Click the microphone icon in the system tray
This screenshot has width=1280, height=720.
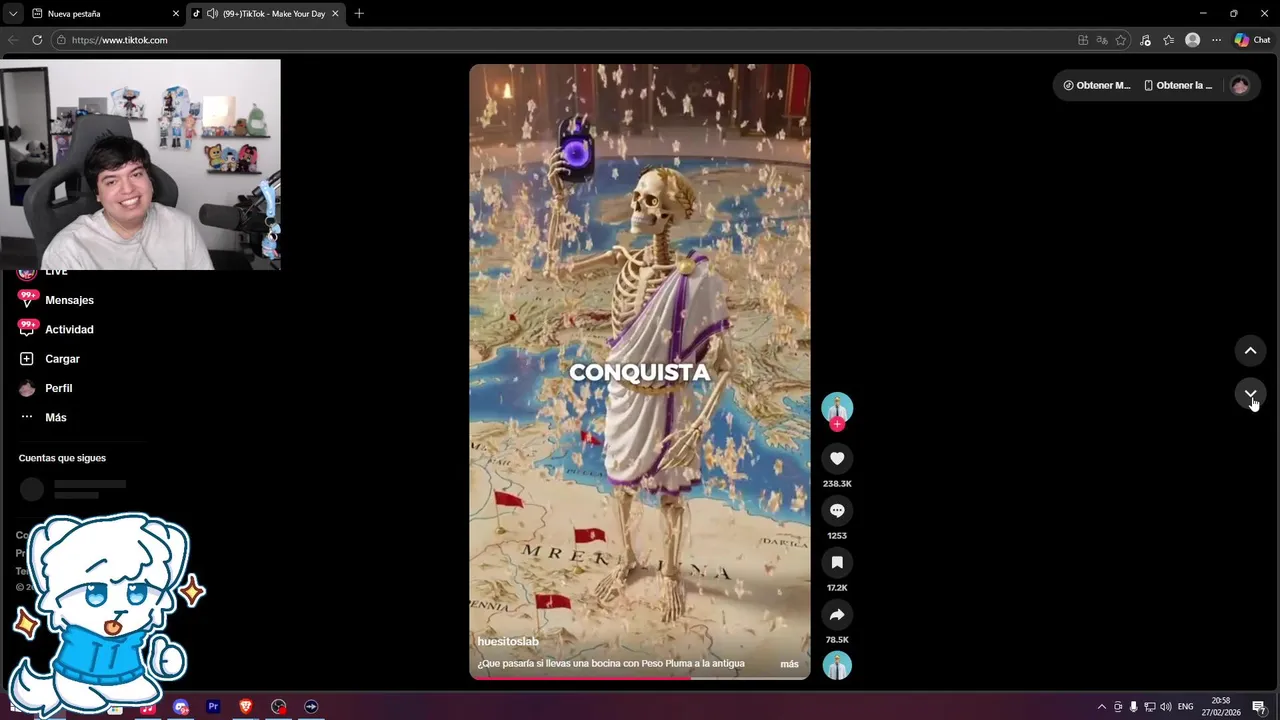click(x=1134, y=707)
